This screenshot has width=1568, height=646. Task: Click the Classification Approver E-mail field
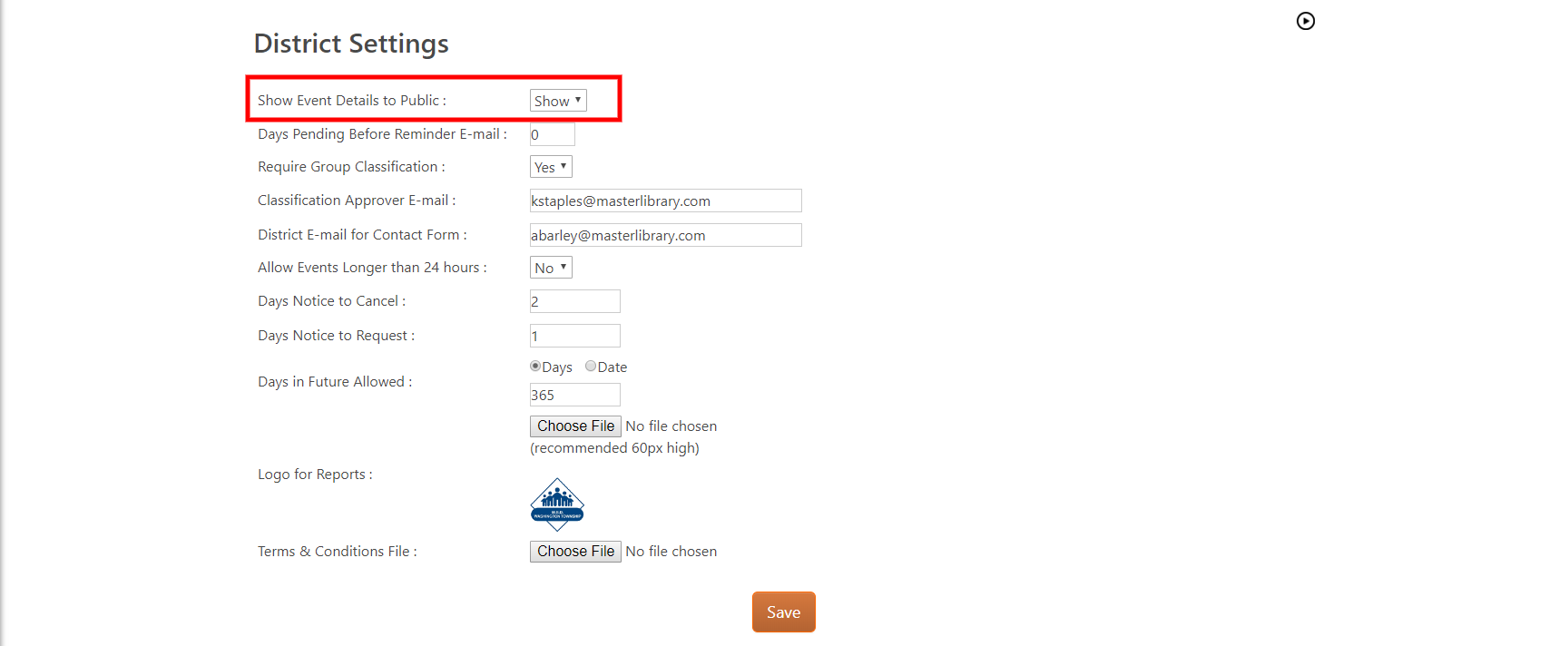pyautogui.click(x=665, y=201)
